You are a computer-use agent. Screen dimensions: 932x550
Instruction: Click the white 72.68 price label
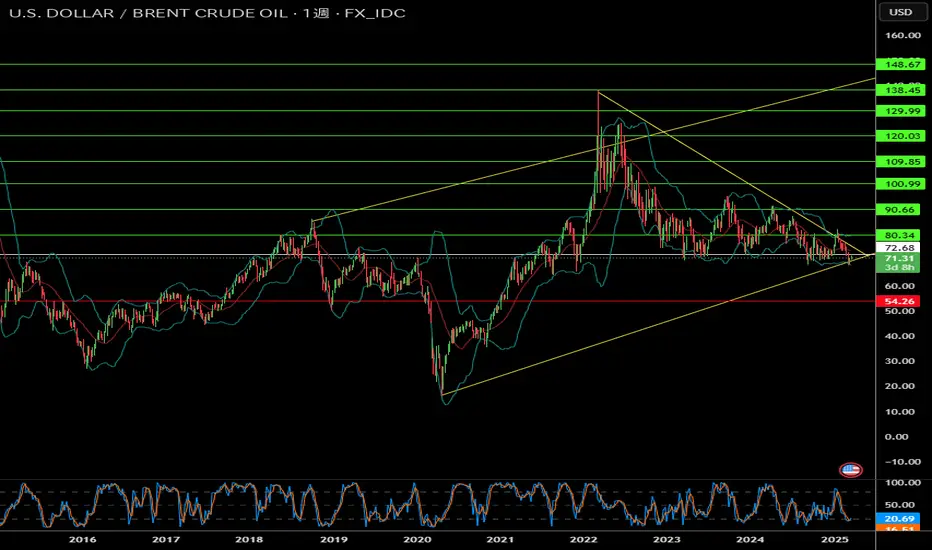[x=898, y=247]
